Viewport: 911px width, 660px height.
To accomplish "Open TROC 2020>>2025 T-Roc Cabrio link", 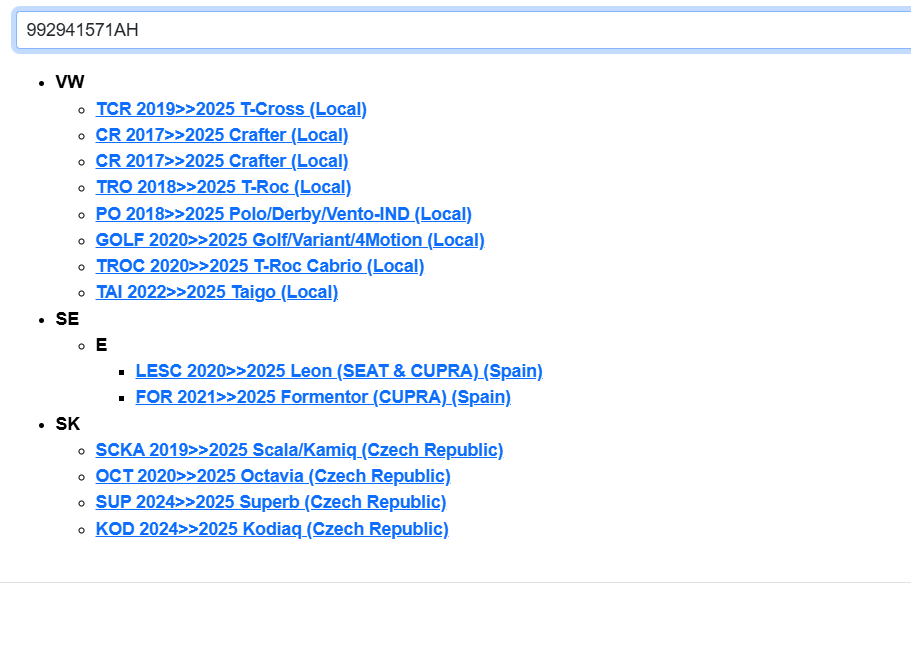I will point(260,266).
